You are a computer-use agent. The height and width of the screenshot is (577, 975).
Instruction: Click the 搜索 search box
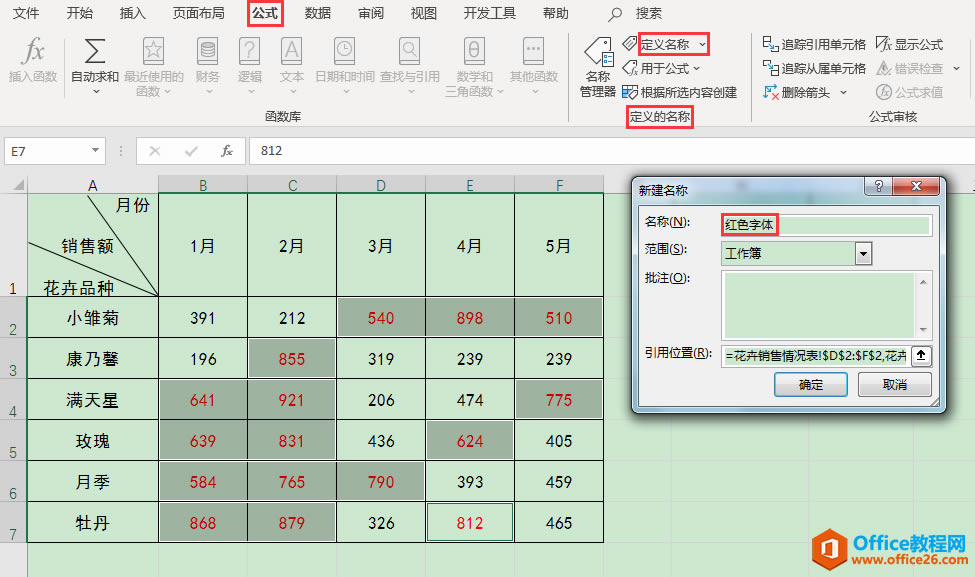649,13
